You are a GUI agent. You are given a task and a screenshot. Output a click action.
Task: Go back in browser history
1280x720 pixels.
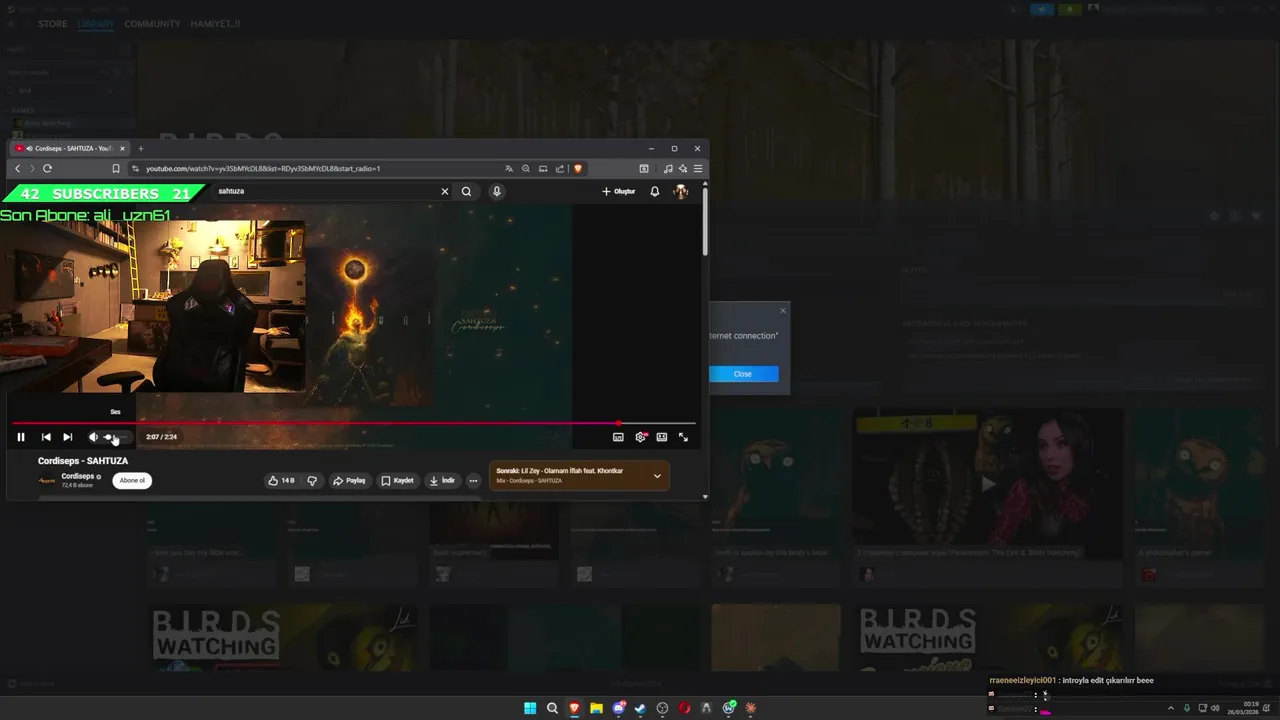tap(17, 168)
